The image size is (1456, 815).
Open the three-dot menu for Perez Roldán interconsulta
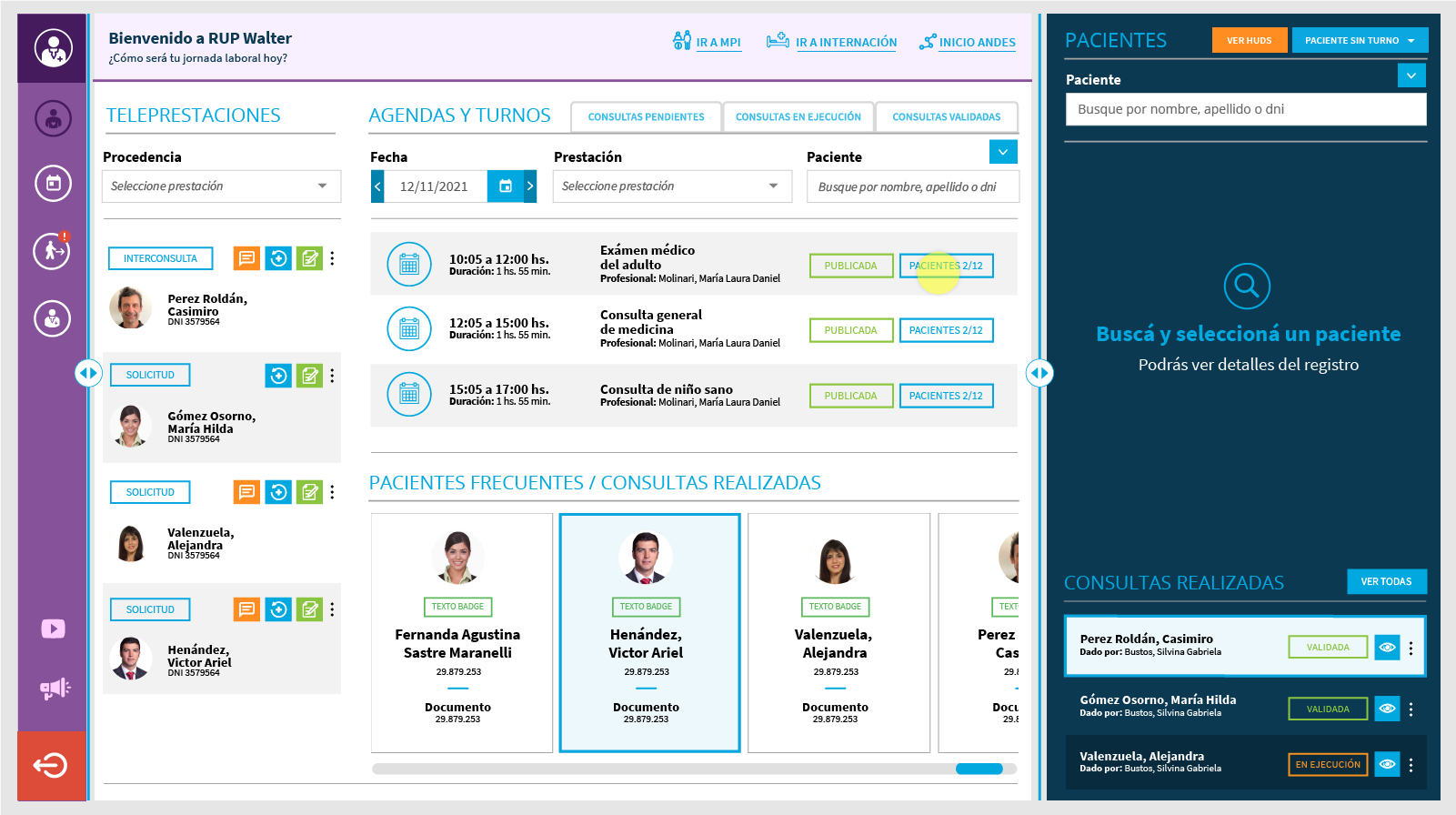(332, 258)
